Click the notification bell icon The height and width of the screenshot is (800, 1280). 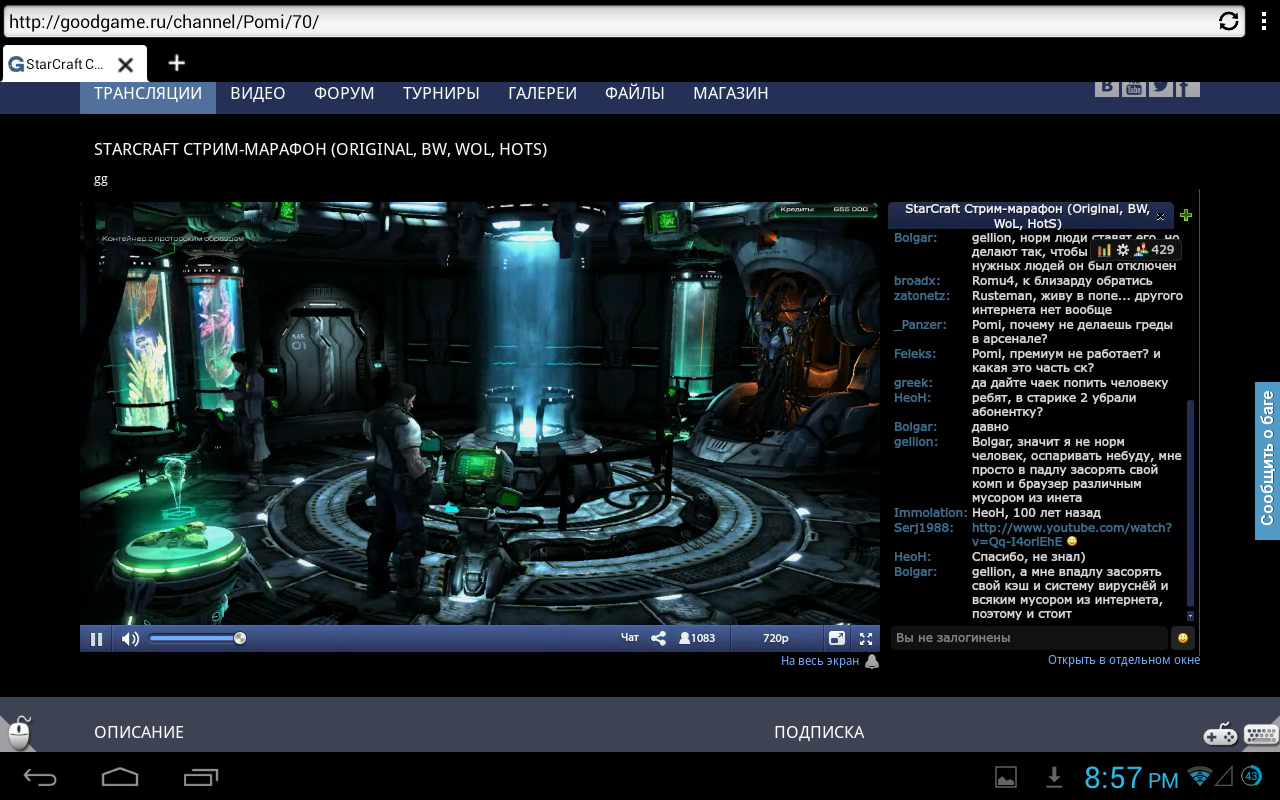[872, 661]
